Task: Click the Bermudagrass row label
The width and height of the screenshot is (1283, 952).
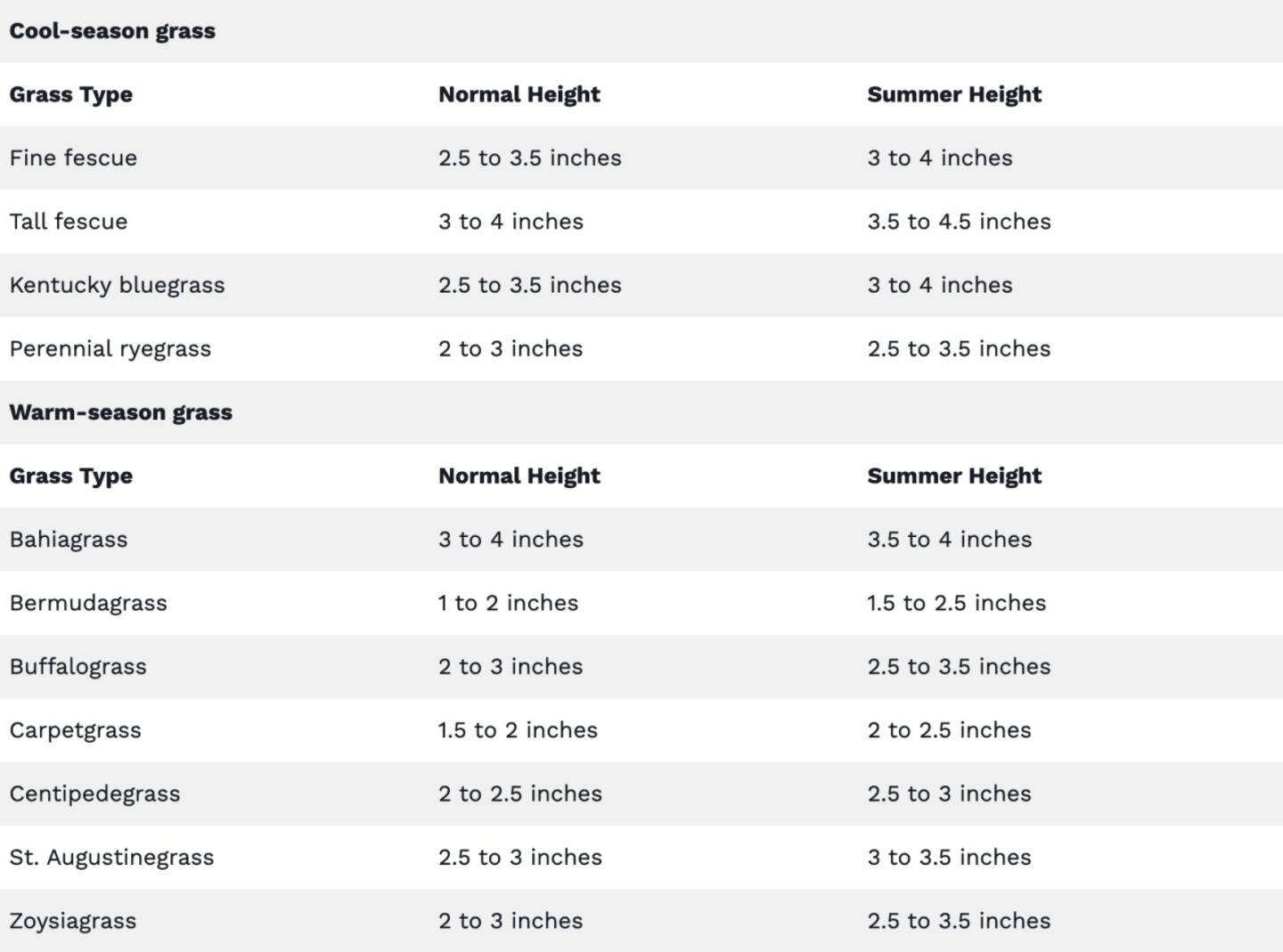Action: [x=88, y=603]
